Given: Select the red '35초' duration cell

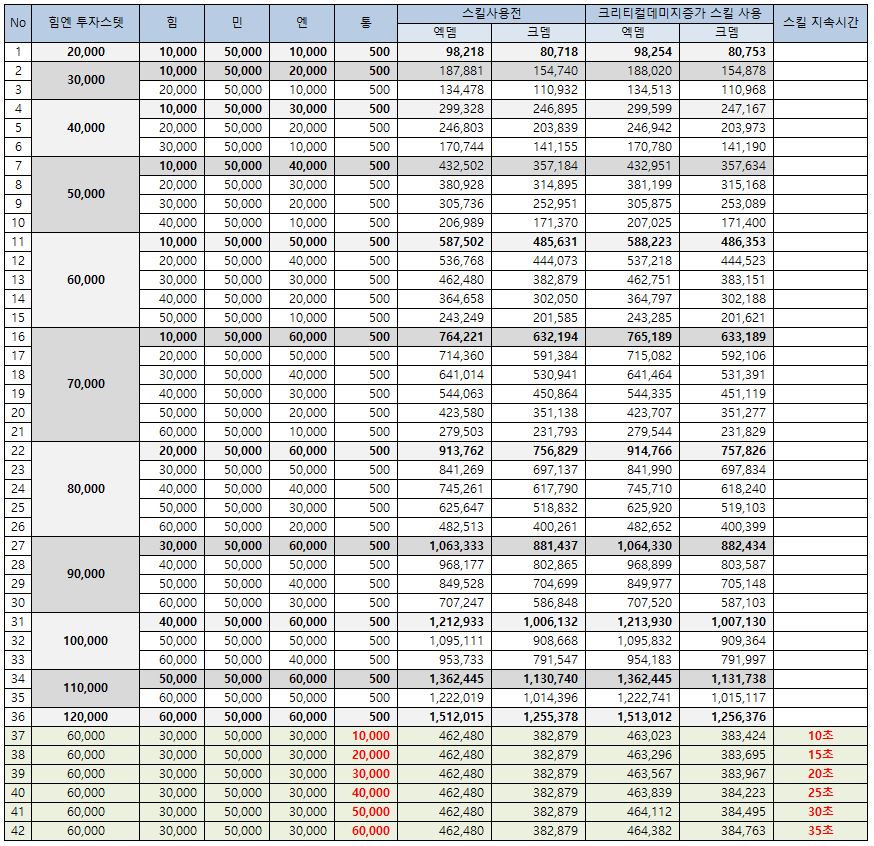Looking at the screenshot, I should click(x=820, y=830).
